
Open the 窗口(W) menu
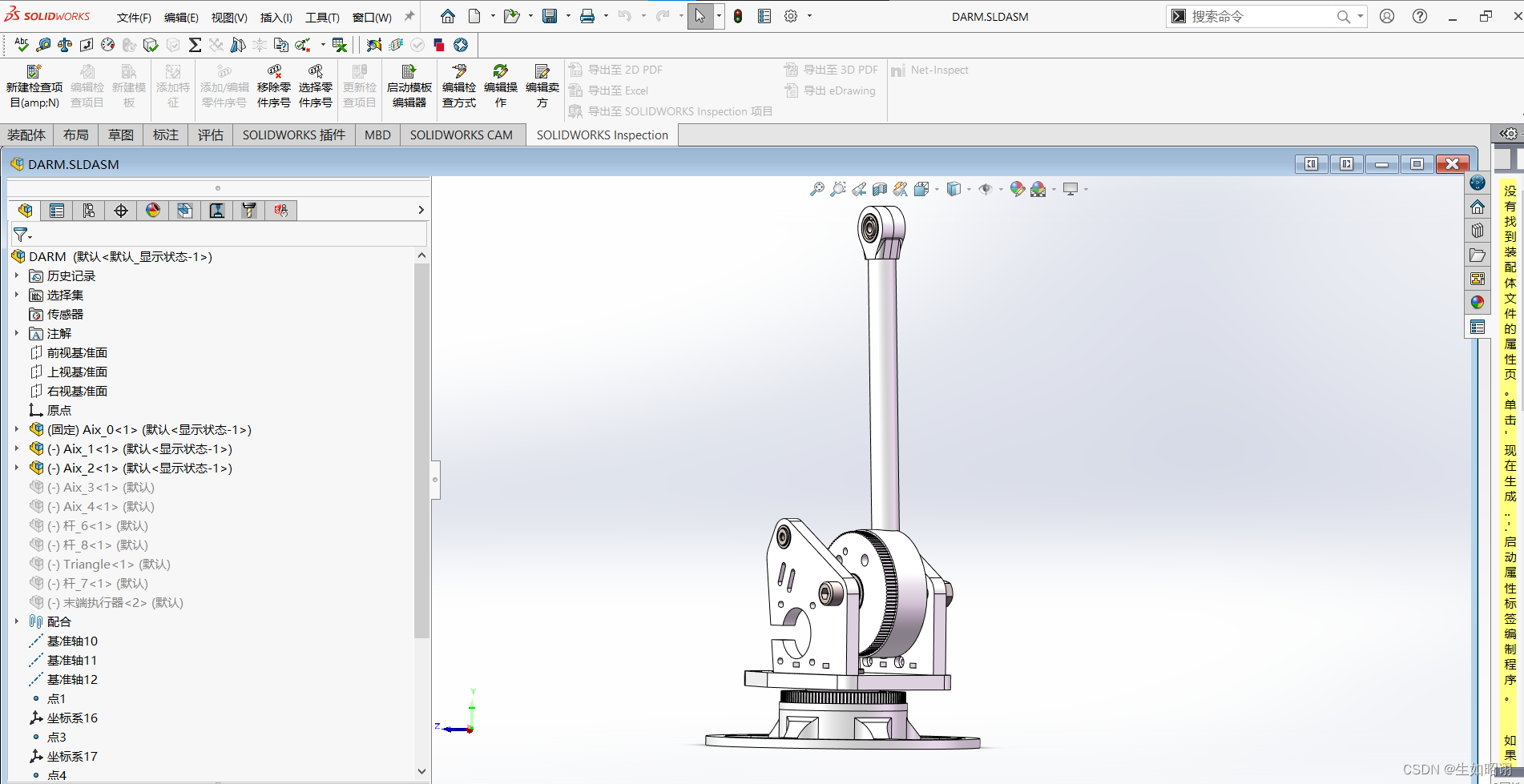coord(372,17)
